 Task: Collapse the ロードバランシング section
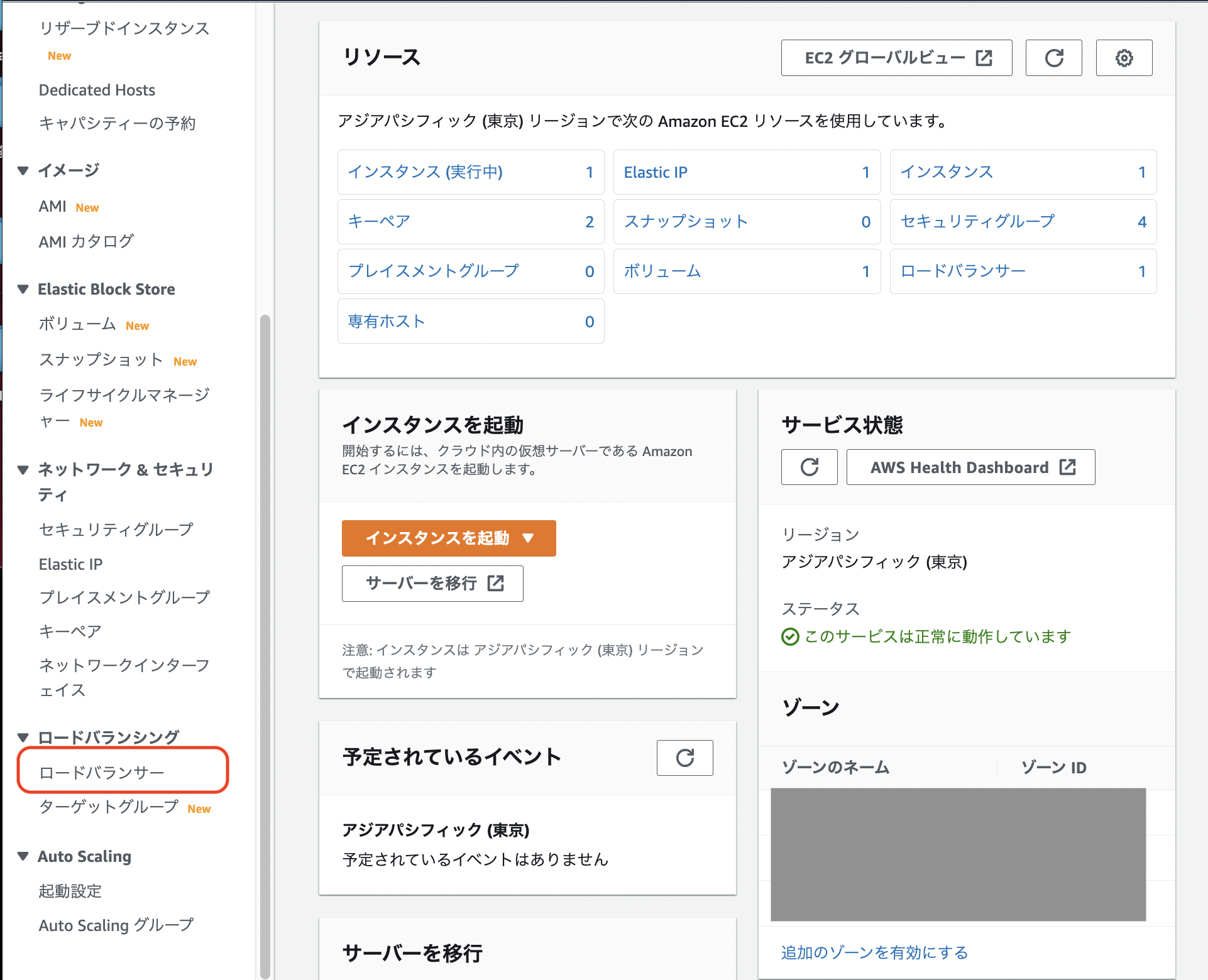pyautogui.click(x=23, y=736)
